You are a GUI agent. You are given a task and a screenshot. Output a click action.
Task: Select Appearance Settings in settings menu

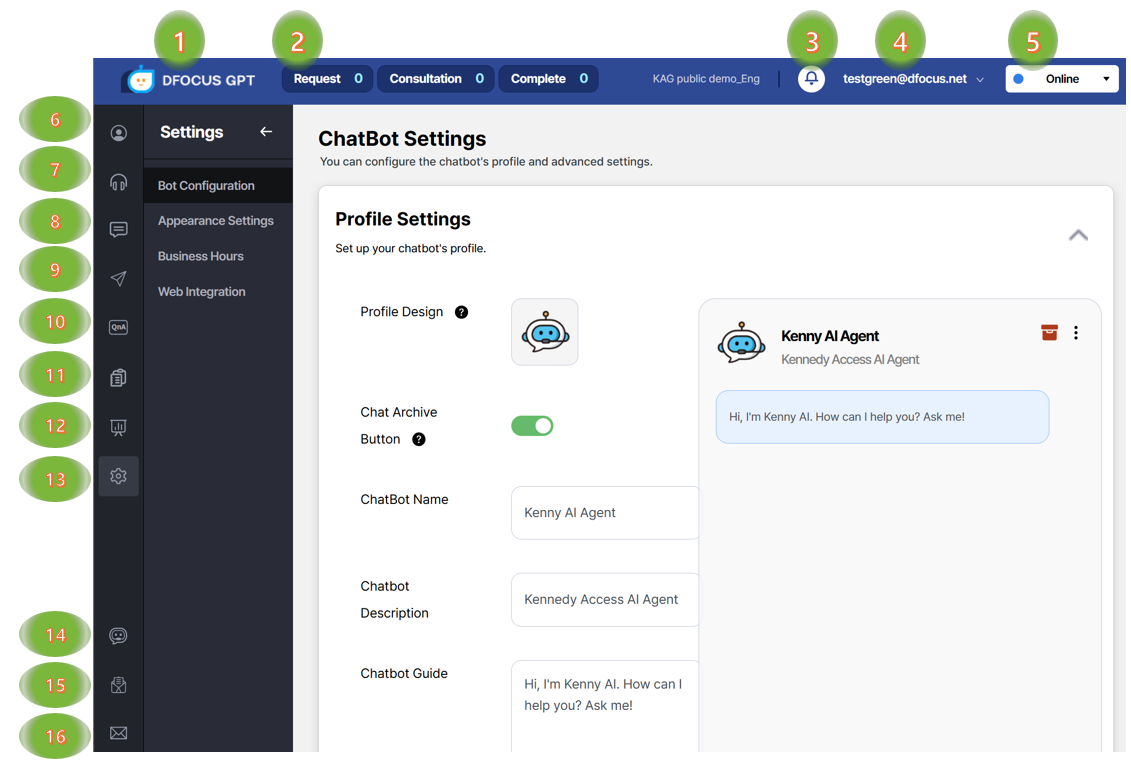click(215, 221)
